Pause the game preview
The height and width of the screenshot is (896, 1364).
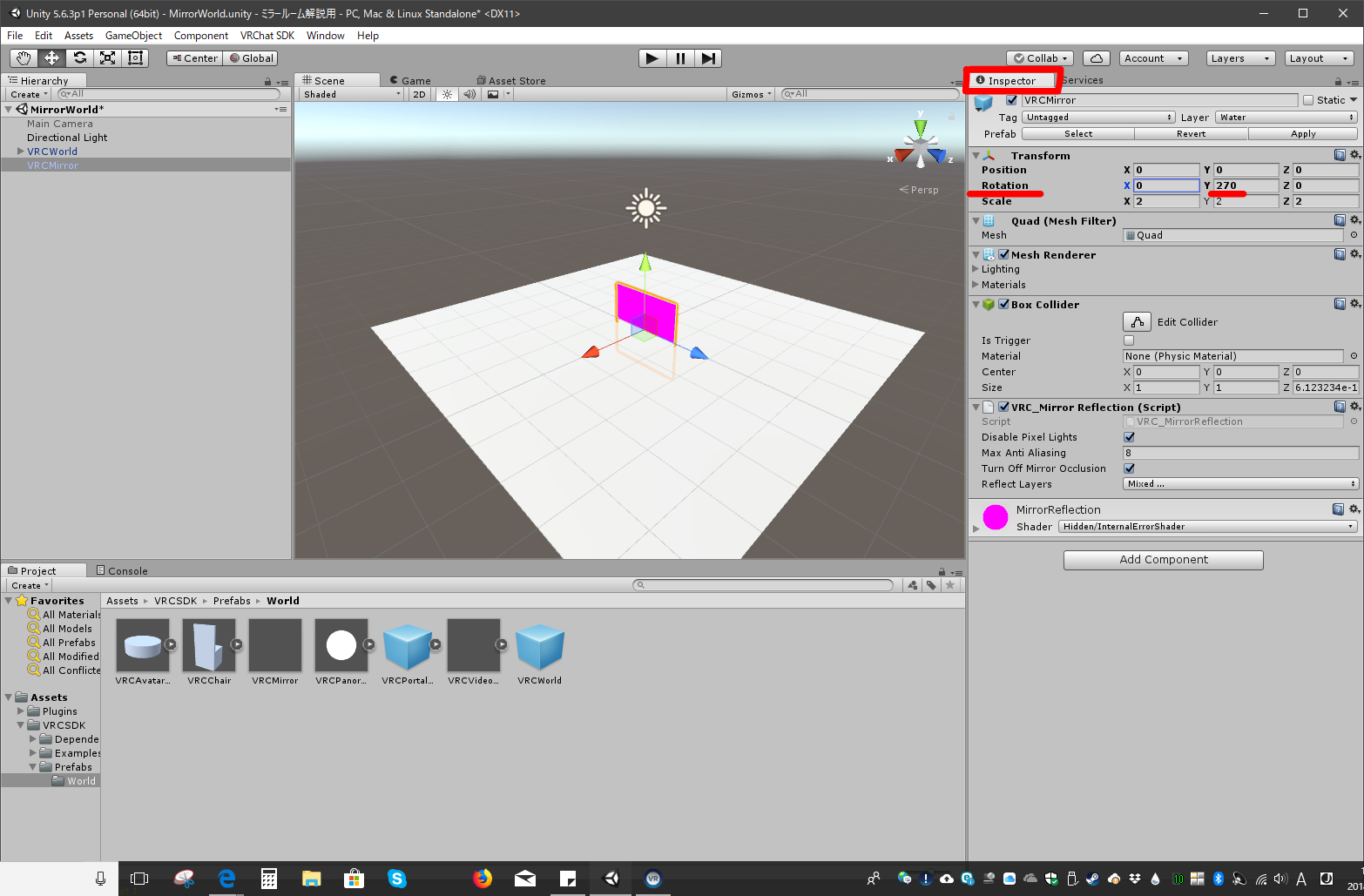tap(680, 58)
